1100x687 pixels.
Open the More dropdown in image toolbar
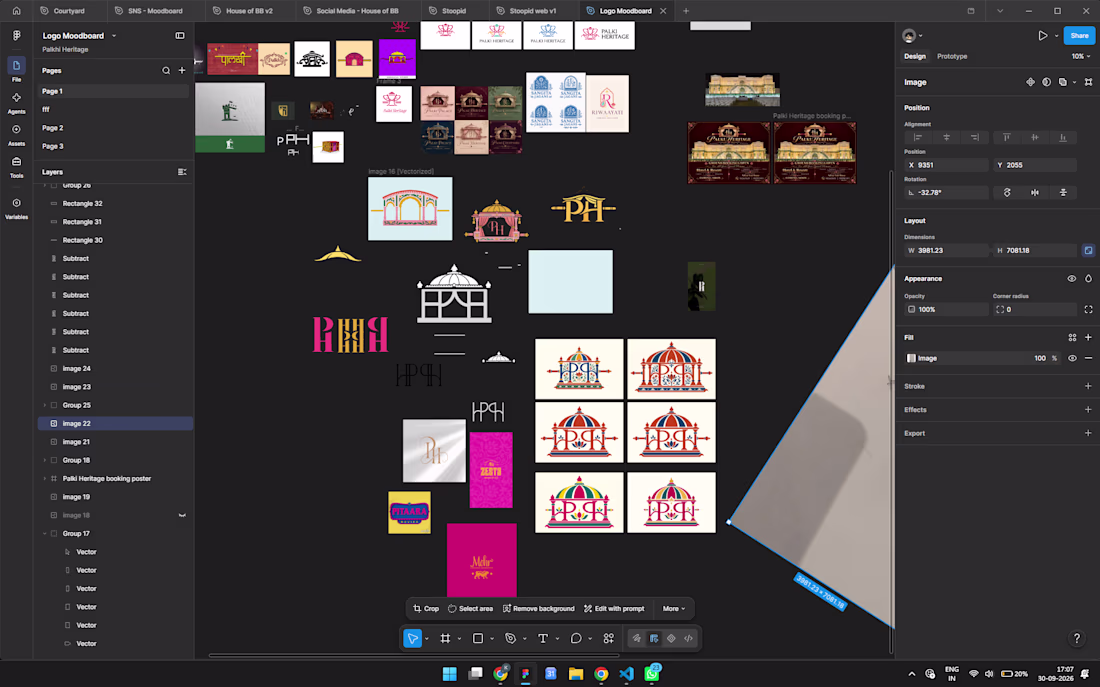(x=673, y=609)
